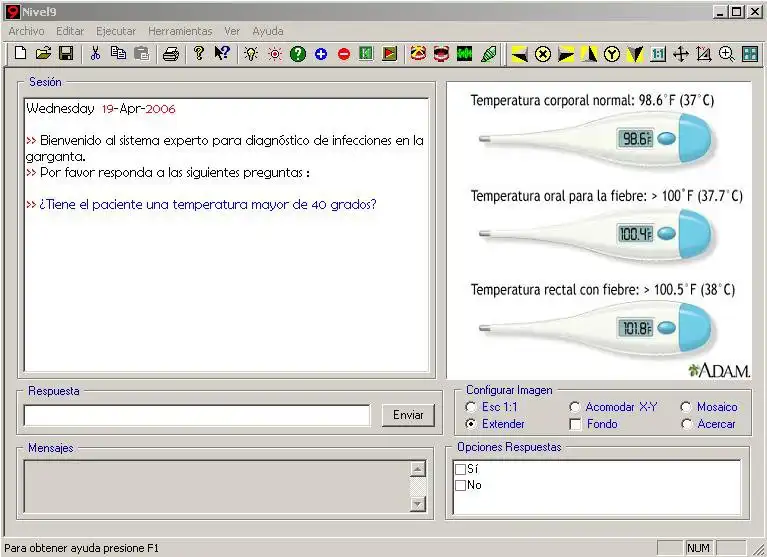Open the Editar menu
This screenshot has height=557, width=767.
(x=70, y=31)
